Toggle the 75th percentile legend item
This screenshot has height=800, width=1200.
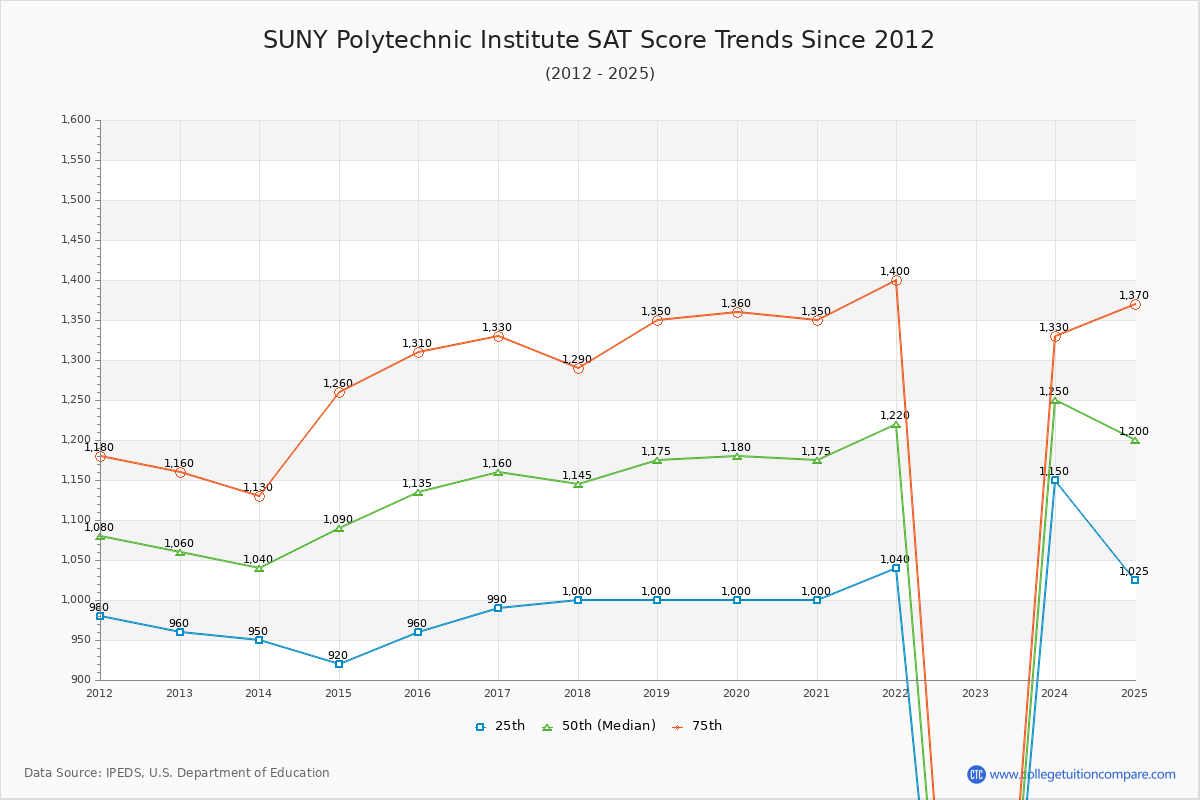(x=697, y=726)
